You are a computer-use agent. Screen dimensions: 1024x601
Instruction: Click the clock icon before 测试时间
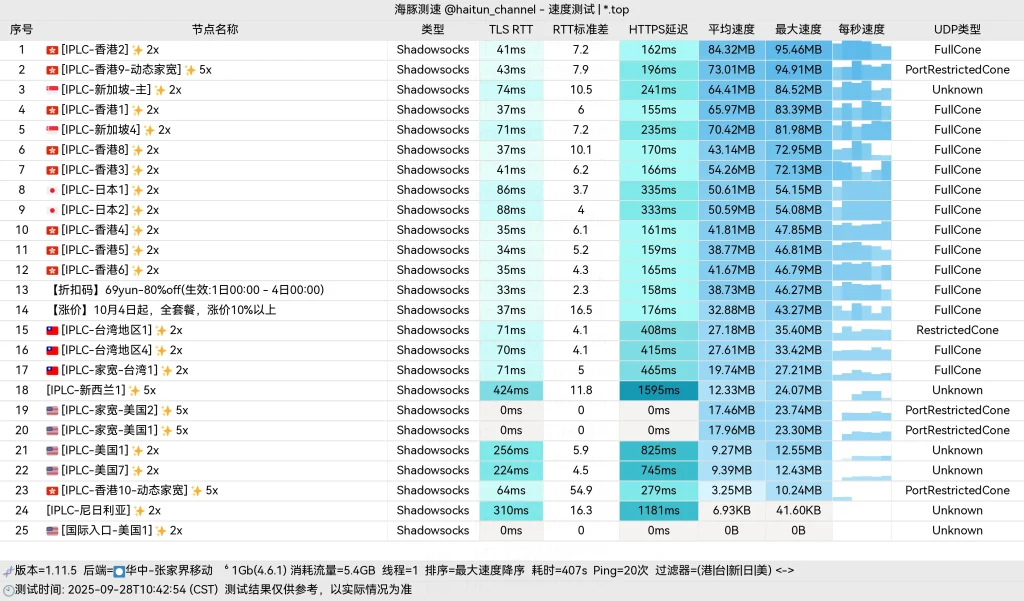9,589
